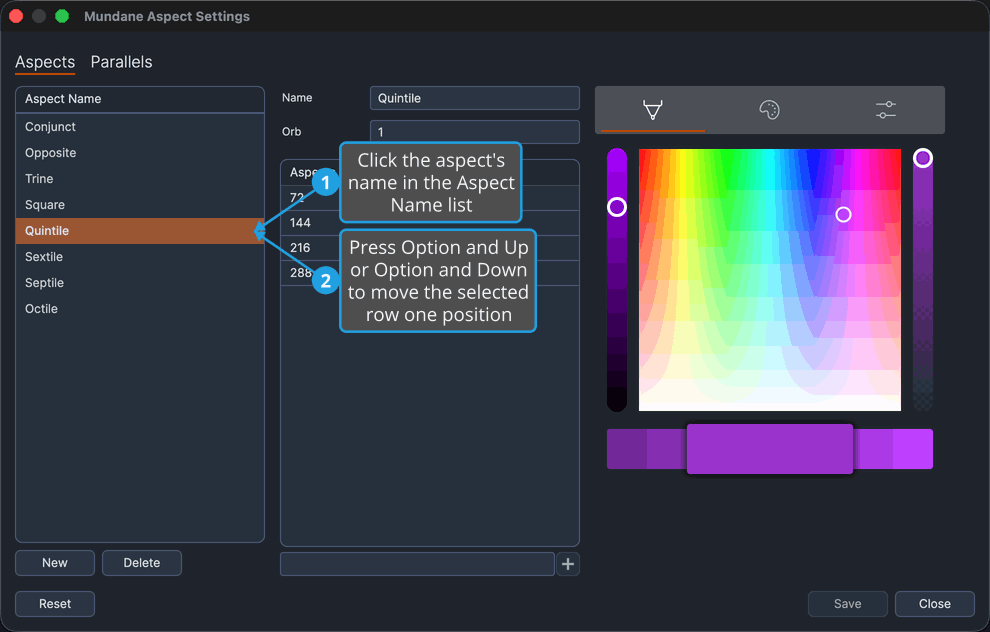The width and height of the screenshot is (990, 632).
Task: Click the Aspect Name column header
Action: pyautogui.click(x=140, y=99)
